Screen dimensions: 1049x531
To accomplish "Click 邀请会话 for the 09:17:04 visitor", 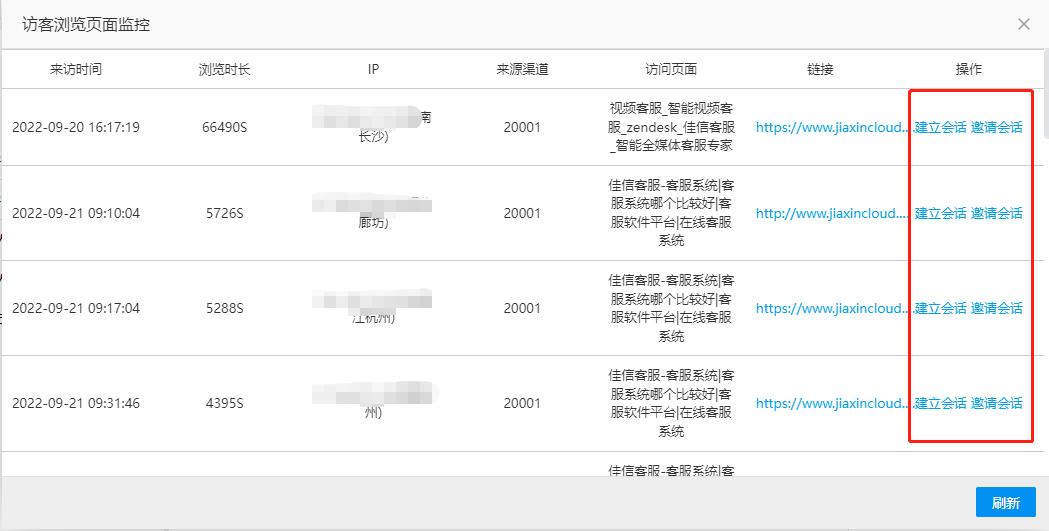I will coord(996,308).
